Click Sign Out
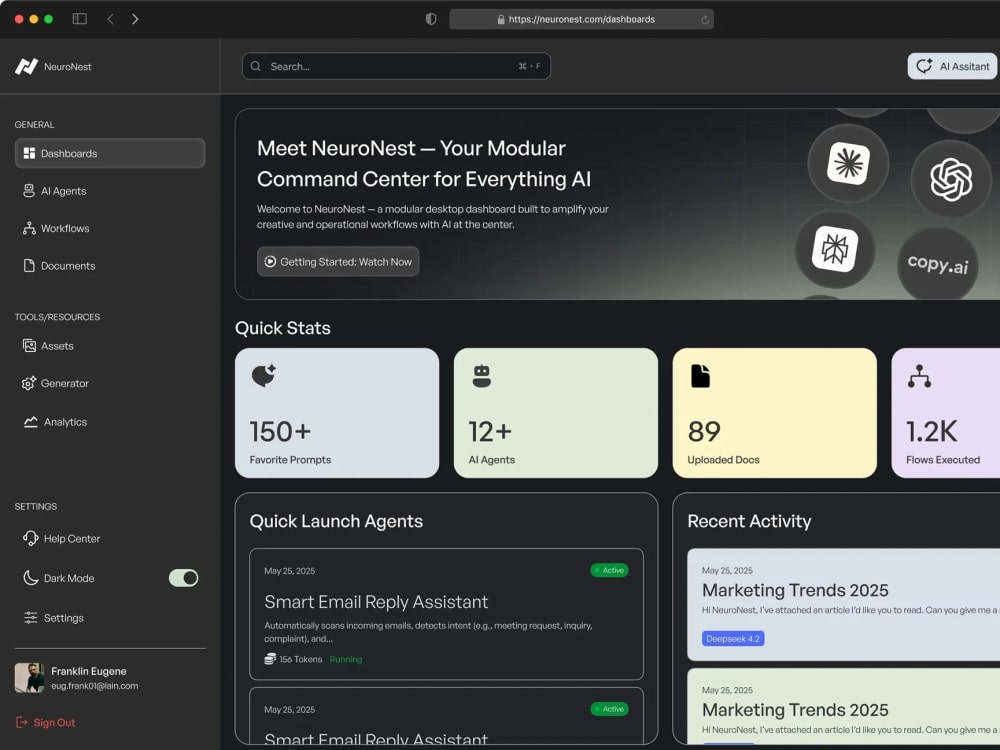The width and height of the screenshot is (1000, 750). [x=54, y=723]
